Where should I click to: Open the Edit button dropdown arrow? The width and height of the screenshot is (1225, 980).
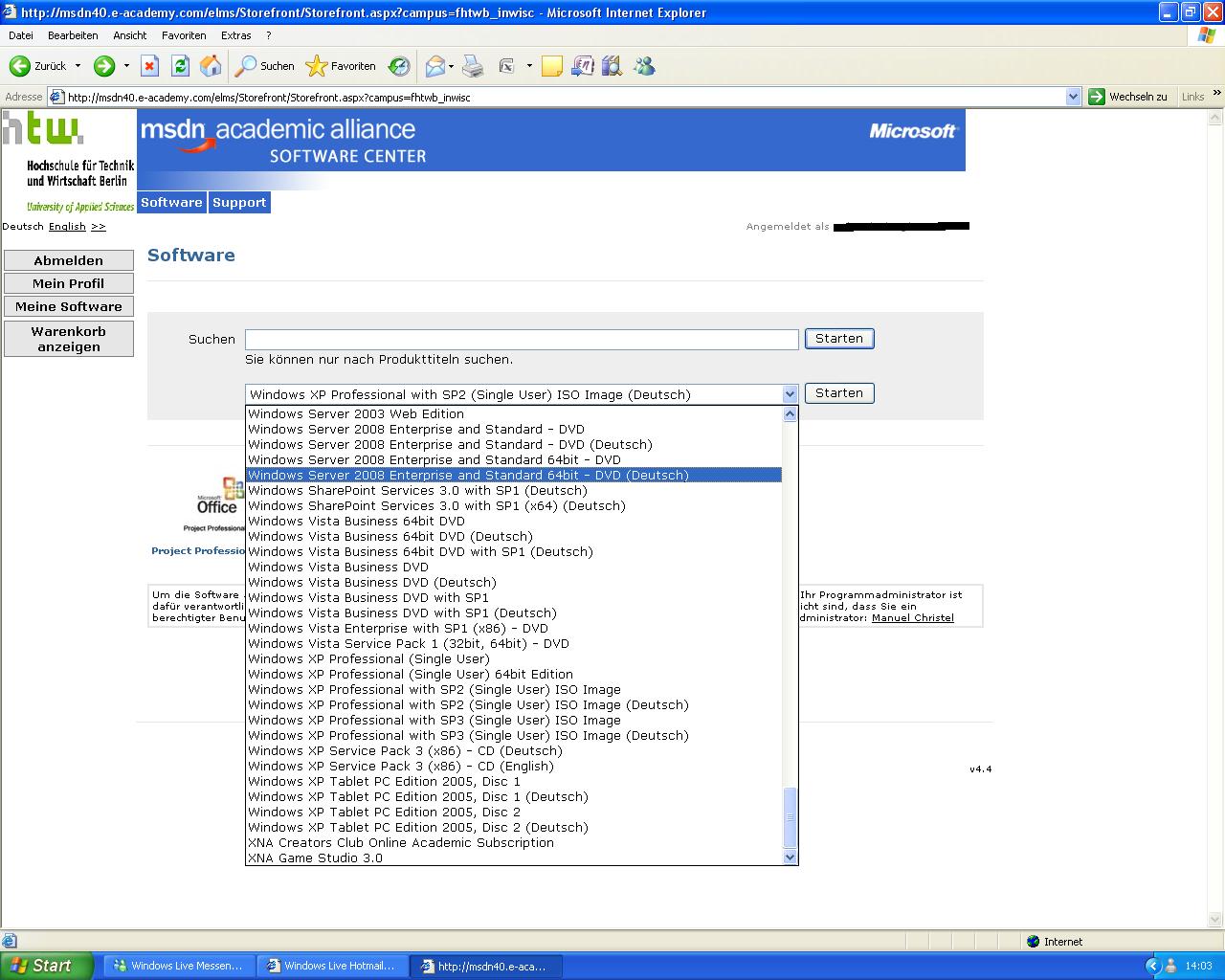click(x=529, y=66)
